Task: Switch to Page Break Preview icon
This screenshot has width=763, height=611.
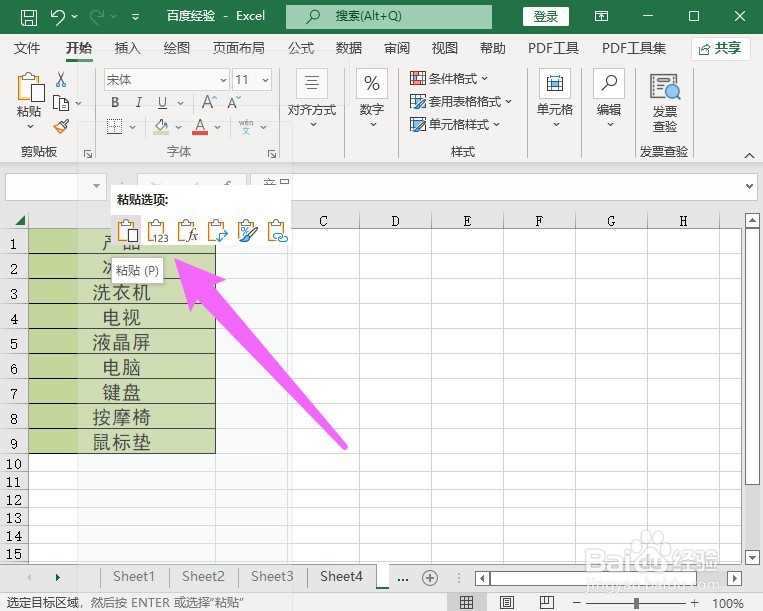Action: click(546, 603)
